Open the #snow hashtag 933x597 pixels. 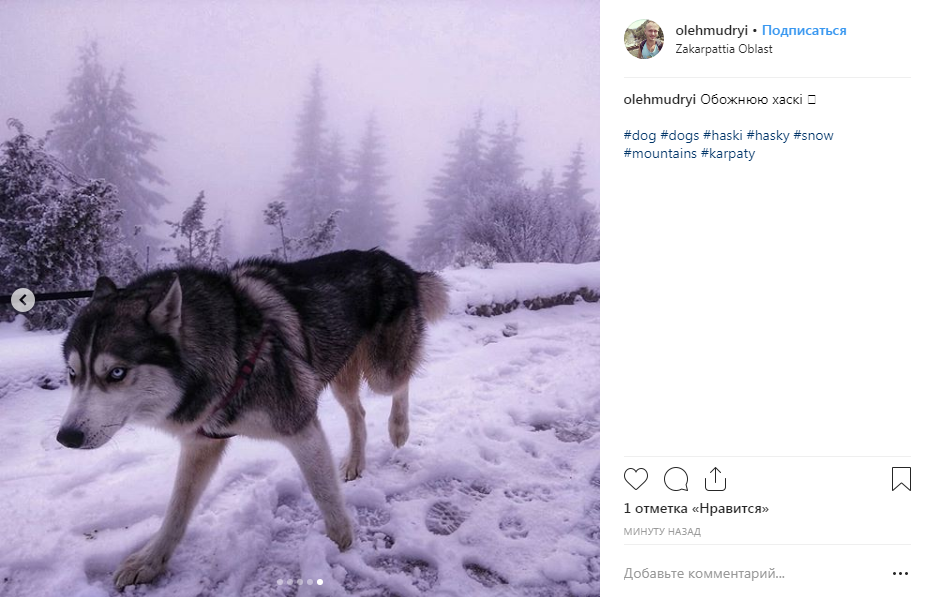coord(813,135)
